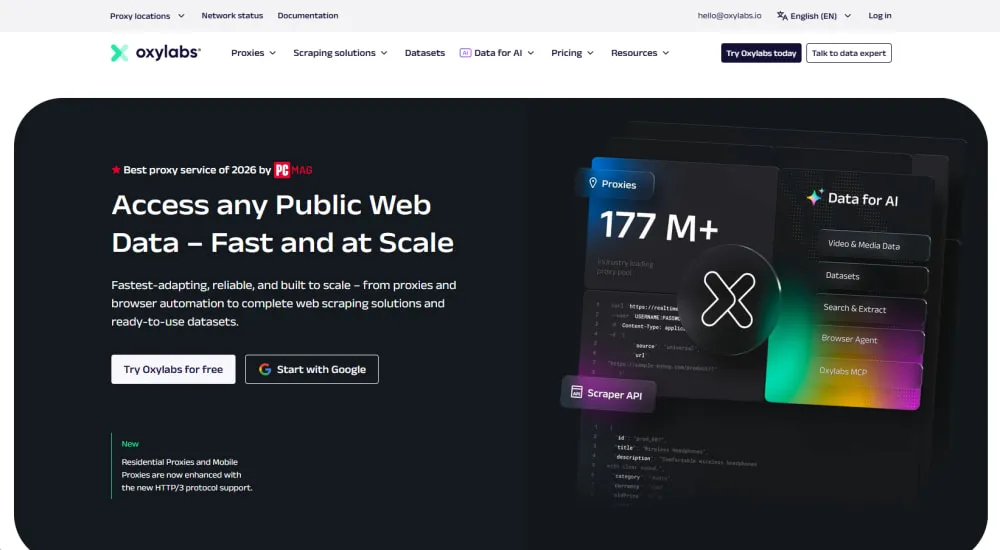1000x550 pixels.
Task: Click the Log in link
Action: (879, 15)
